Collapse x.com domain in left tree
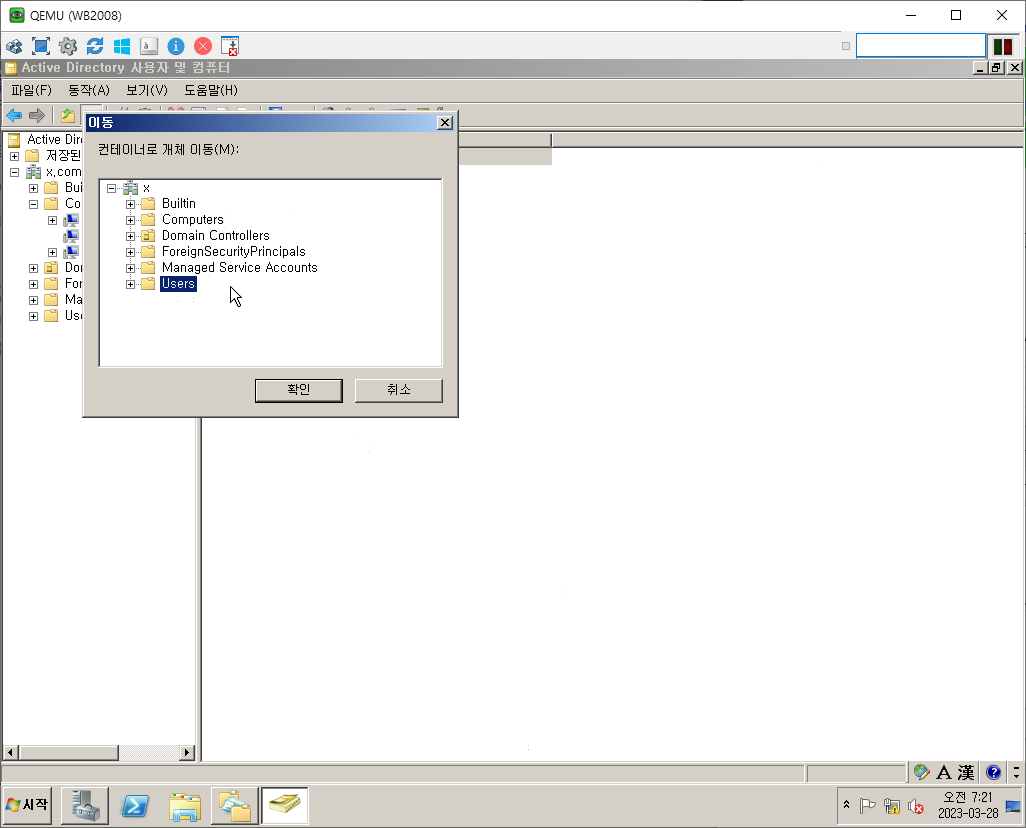 (14, 173)
